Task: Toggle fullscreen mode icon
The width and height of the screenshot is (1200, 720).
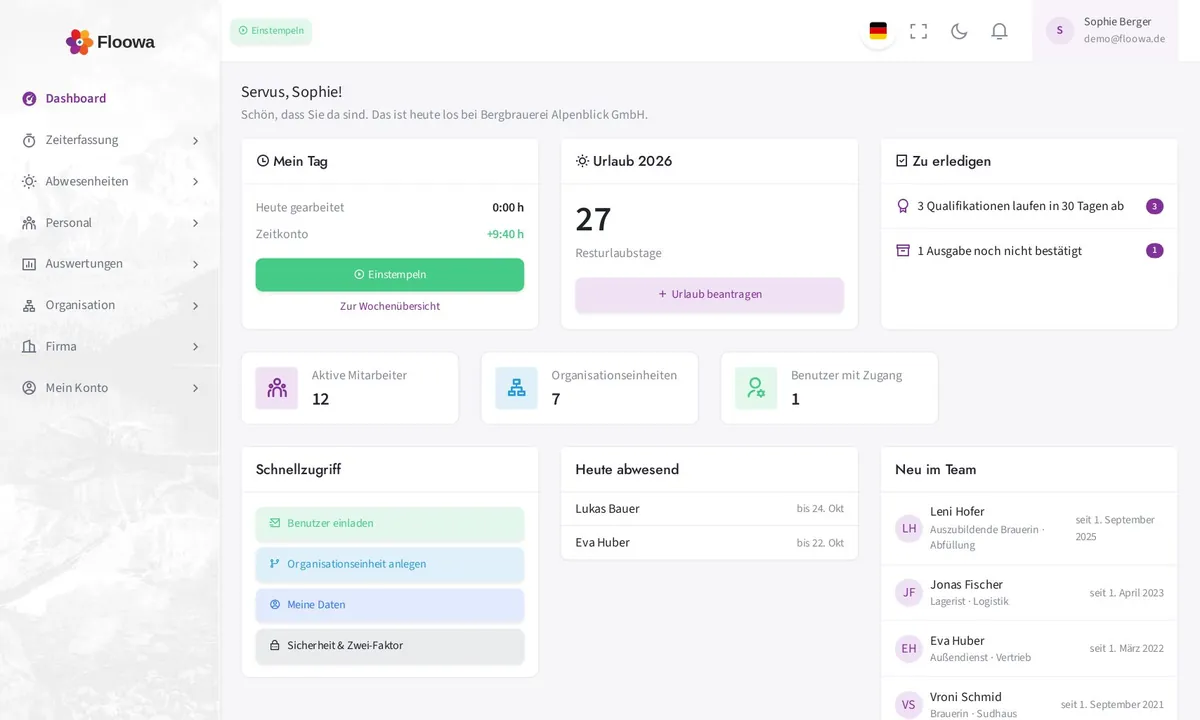Action: pos(918,31)
